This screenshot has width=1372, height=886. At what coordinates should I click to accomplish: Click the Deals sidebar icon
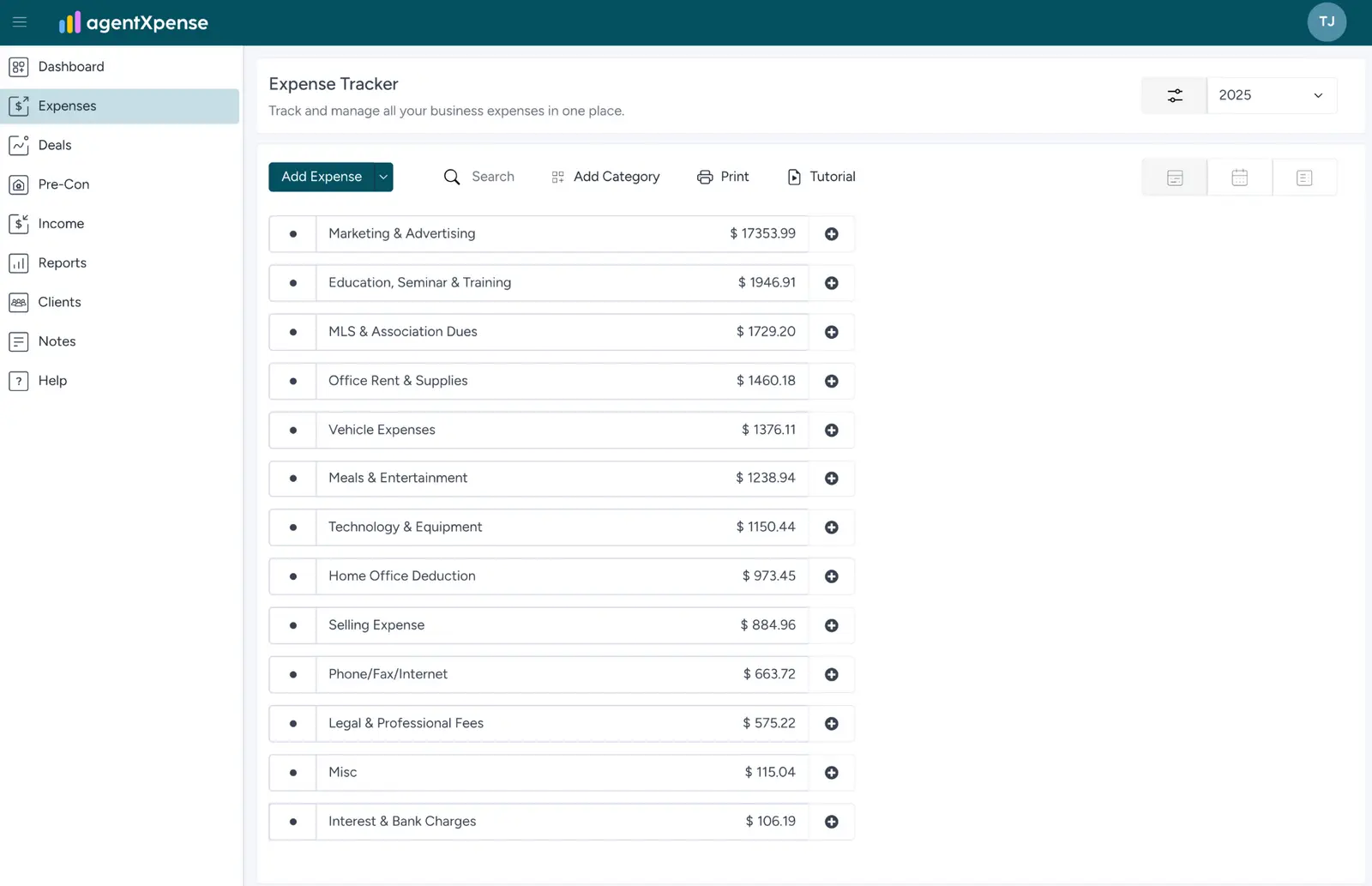[19, 145]
